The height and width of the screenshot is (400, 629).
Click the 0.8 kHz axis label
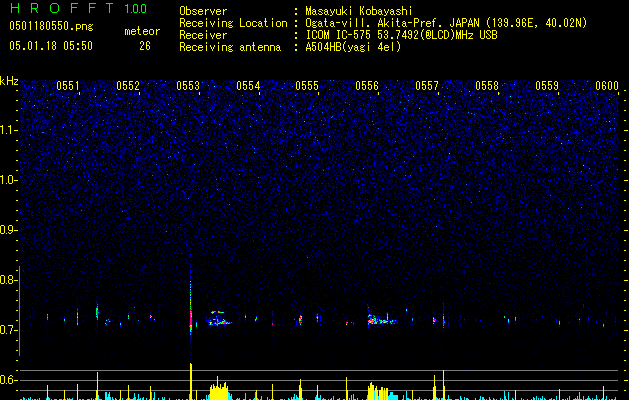pyautogui.click(x=9, y=280)
